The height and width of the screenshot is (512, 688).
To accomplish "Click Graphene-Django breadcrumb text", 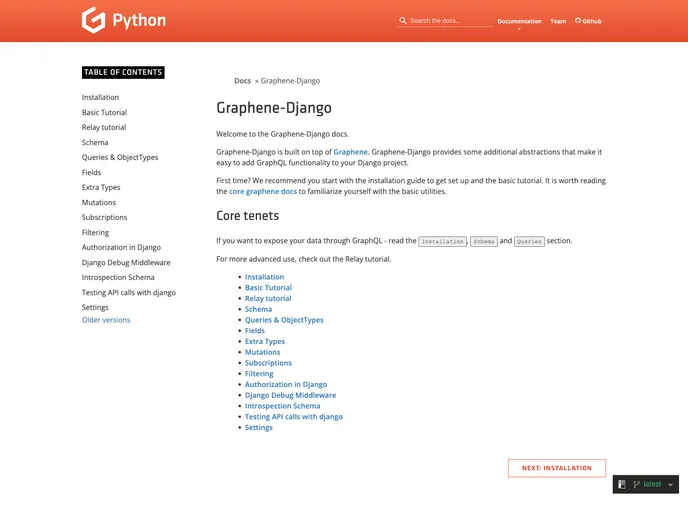I will point(290,81).
